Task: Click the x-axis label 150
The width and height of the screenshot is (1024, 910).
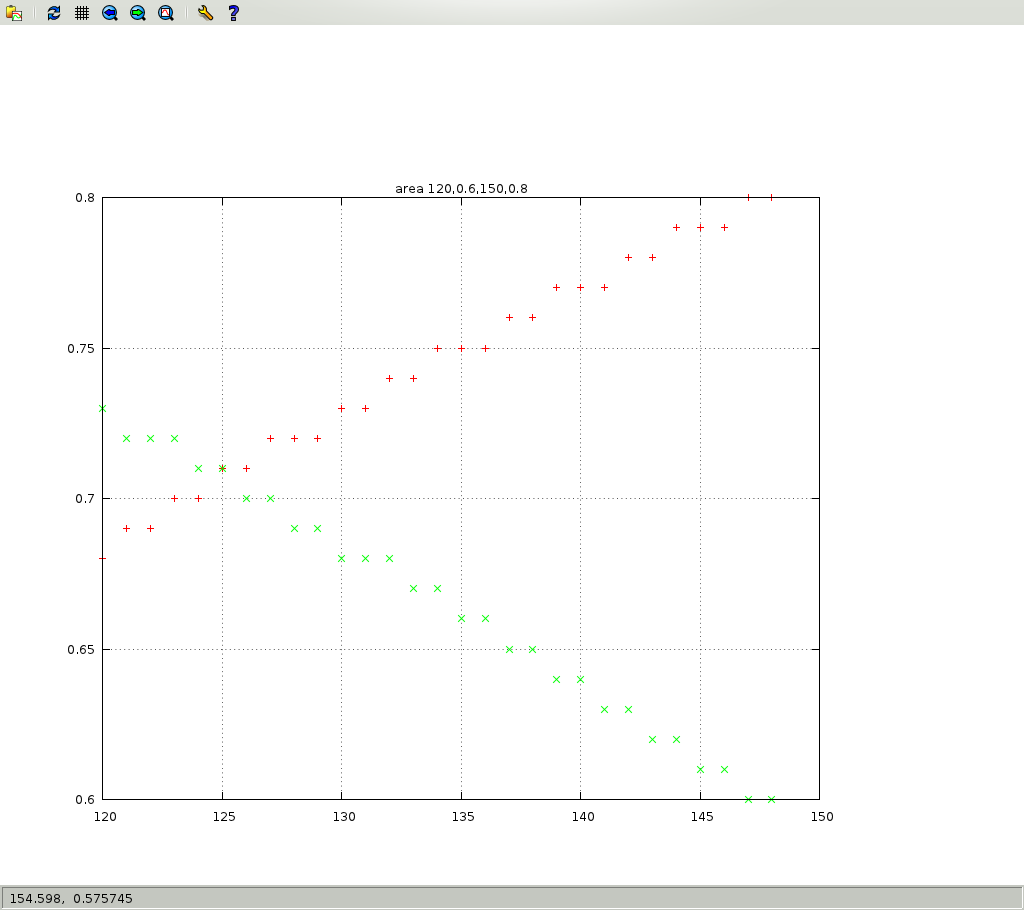Action: [821, 816]
